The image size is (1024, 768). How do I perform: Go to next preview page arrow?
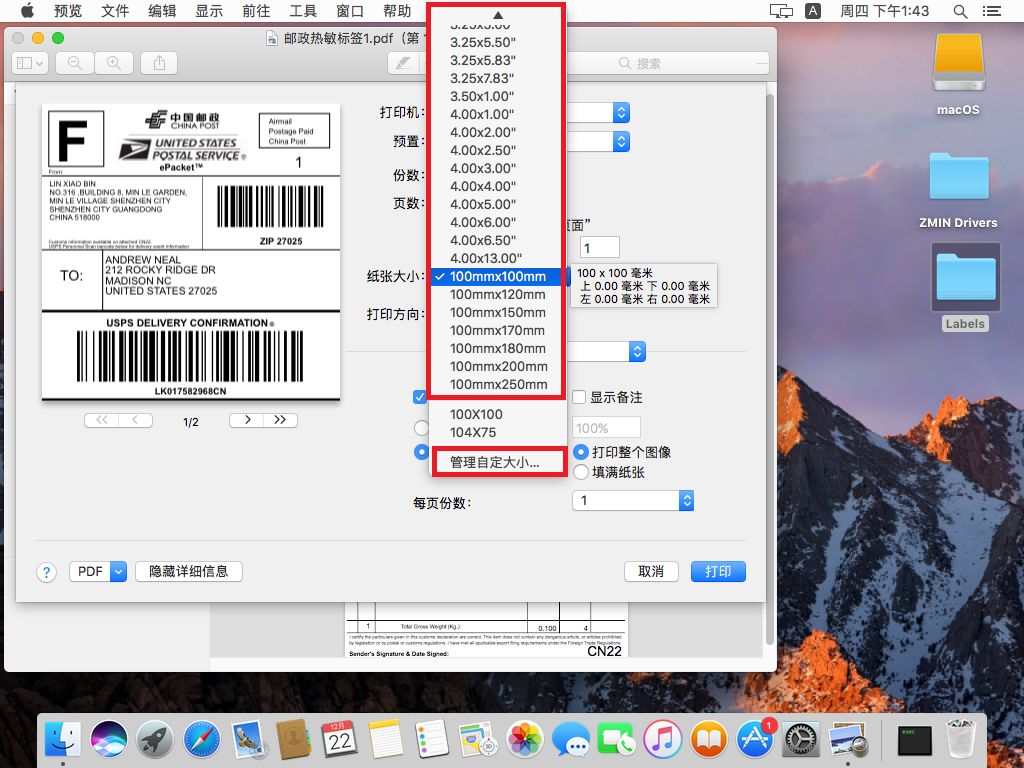click(247, 420)
